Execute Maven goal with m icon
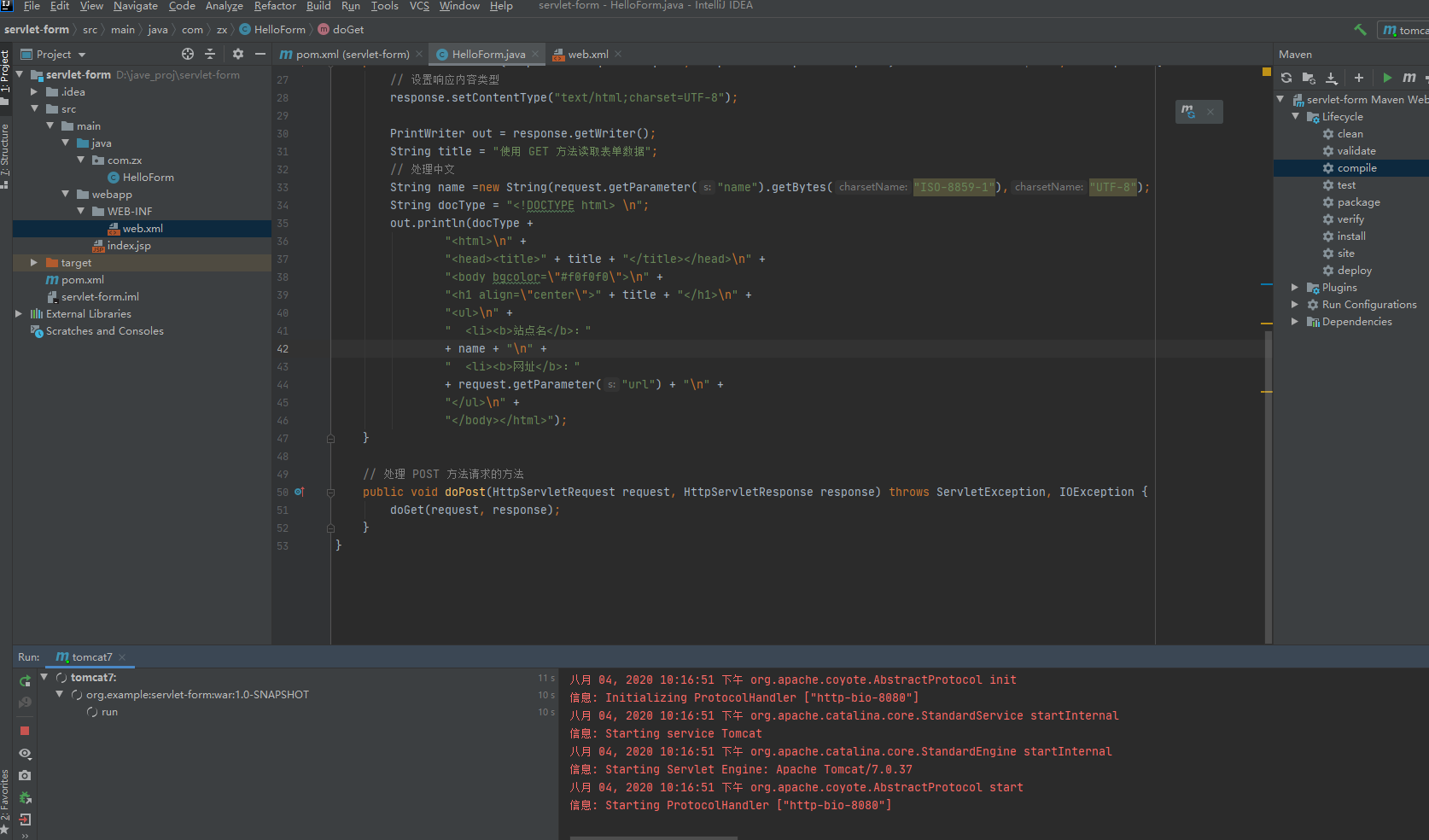The height and width of the screenshot is (840, 1429). (1409, 78)
